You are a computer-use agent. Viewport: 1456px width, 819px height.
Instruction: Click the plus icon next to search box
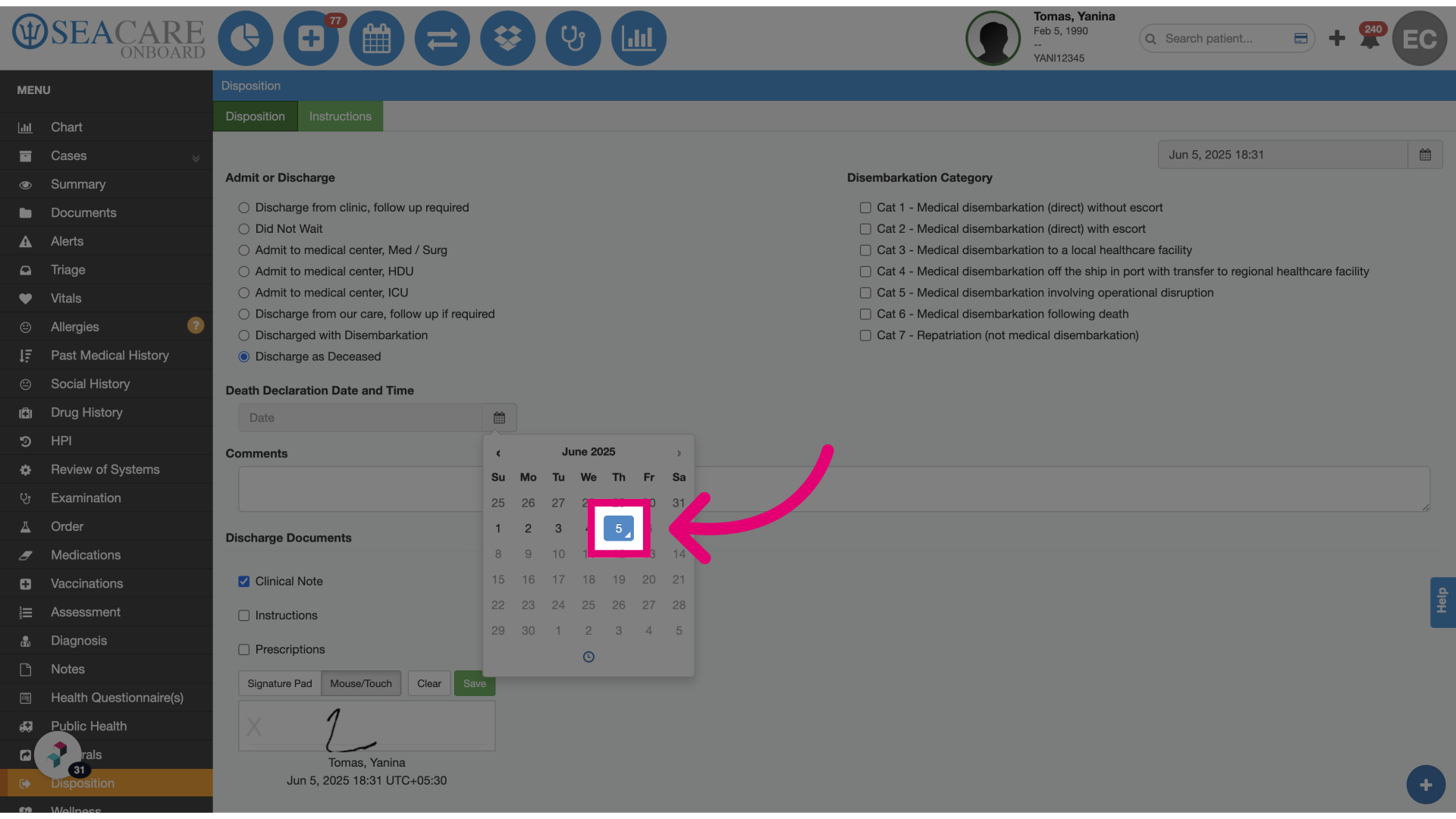(1337, 38)
